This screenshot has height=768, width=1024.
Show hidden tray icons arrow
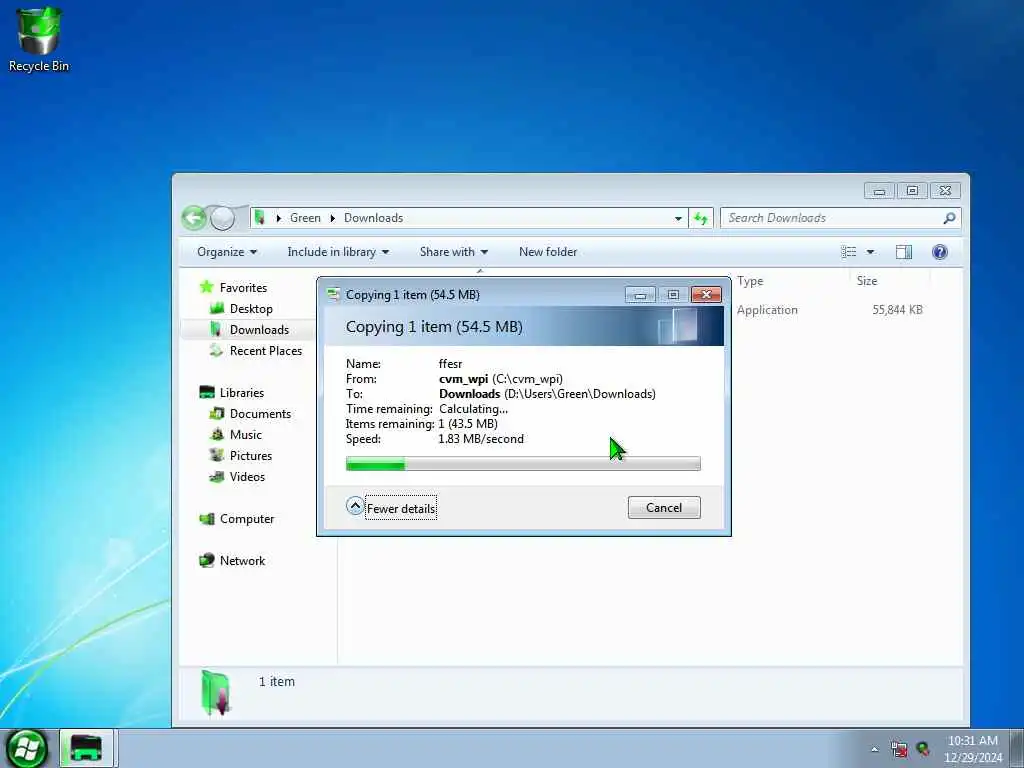[874, 750]
